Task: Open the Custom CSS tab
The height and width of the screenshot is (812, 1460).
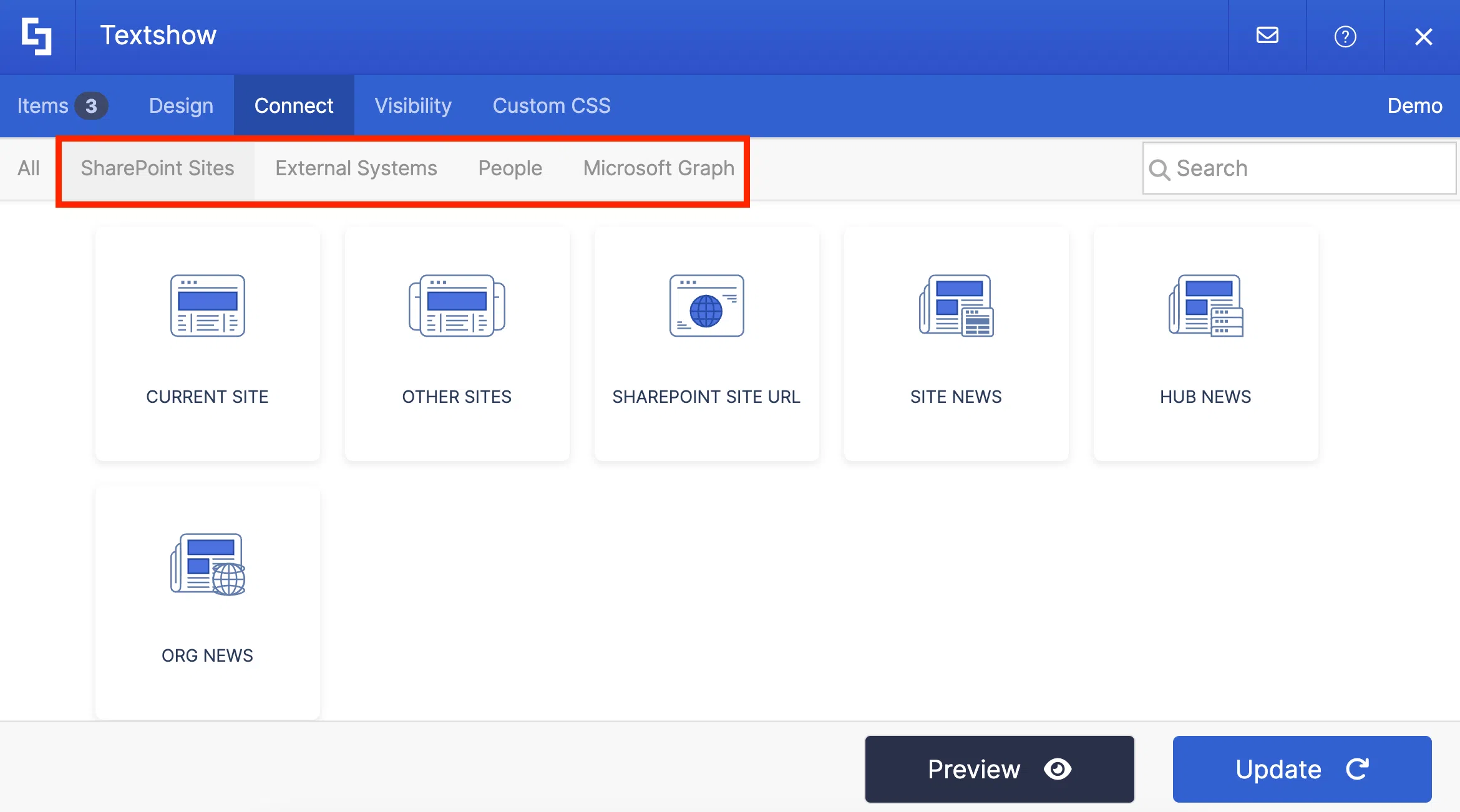Action: point(552,106)
